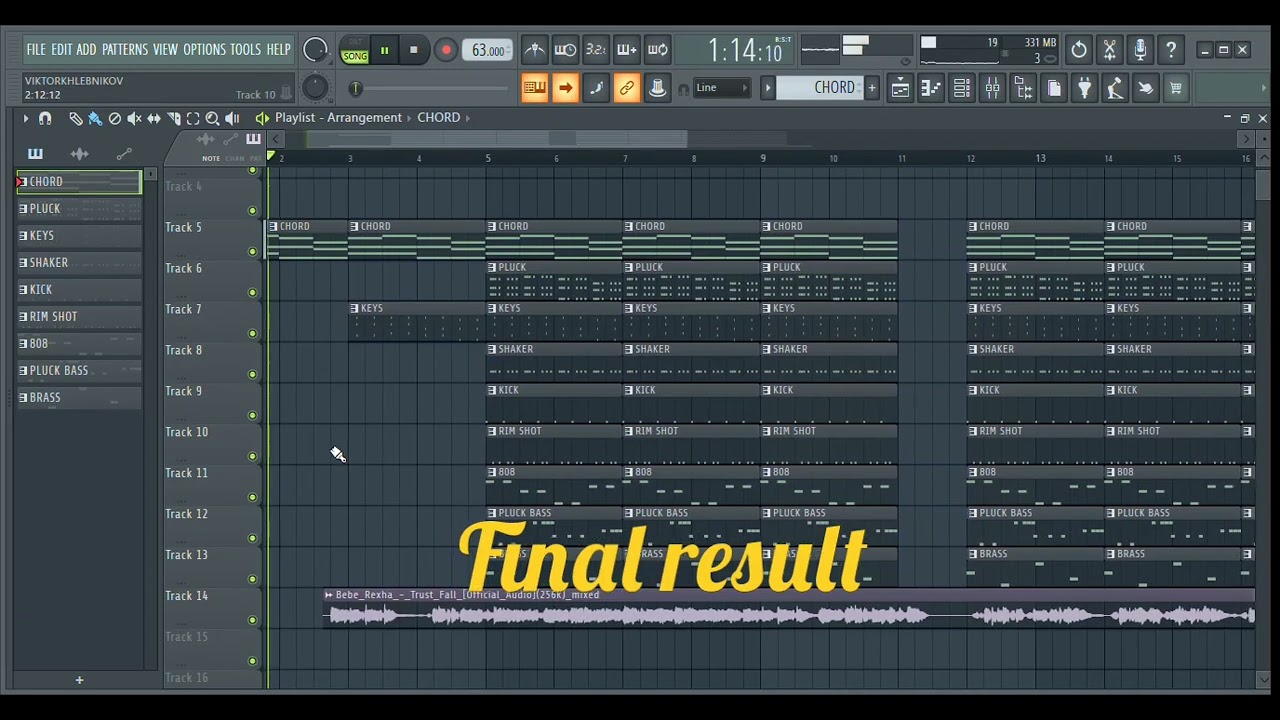
Task: Toggle mute on Track 5
Action: (x=252, y=252)
